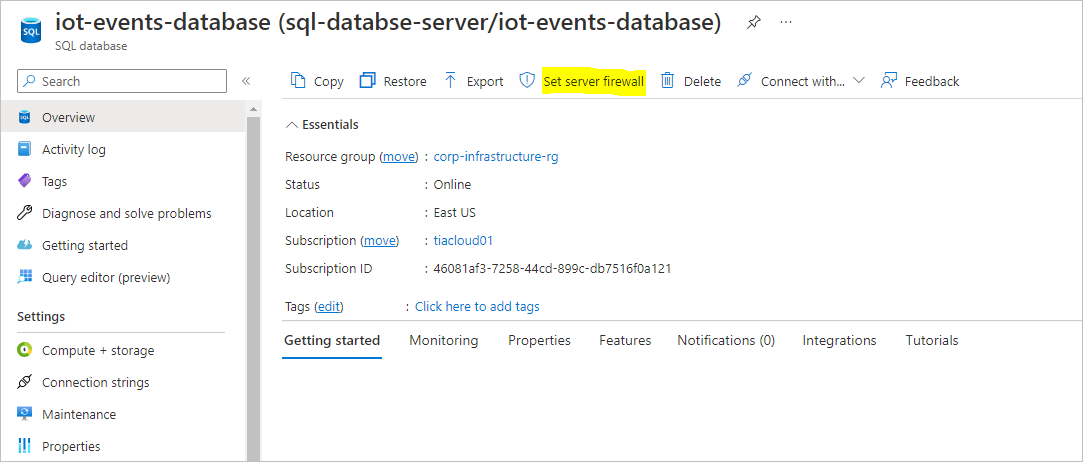Click the Feedback person icon
This screenshot has width=1083, height=462.
click(888, 81)
